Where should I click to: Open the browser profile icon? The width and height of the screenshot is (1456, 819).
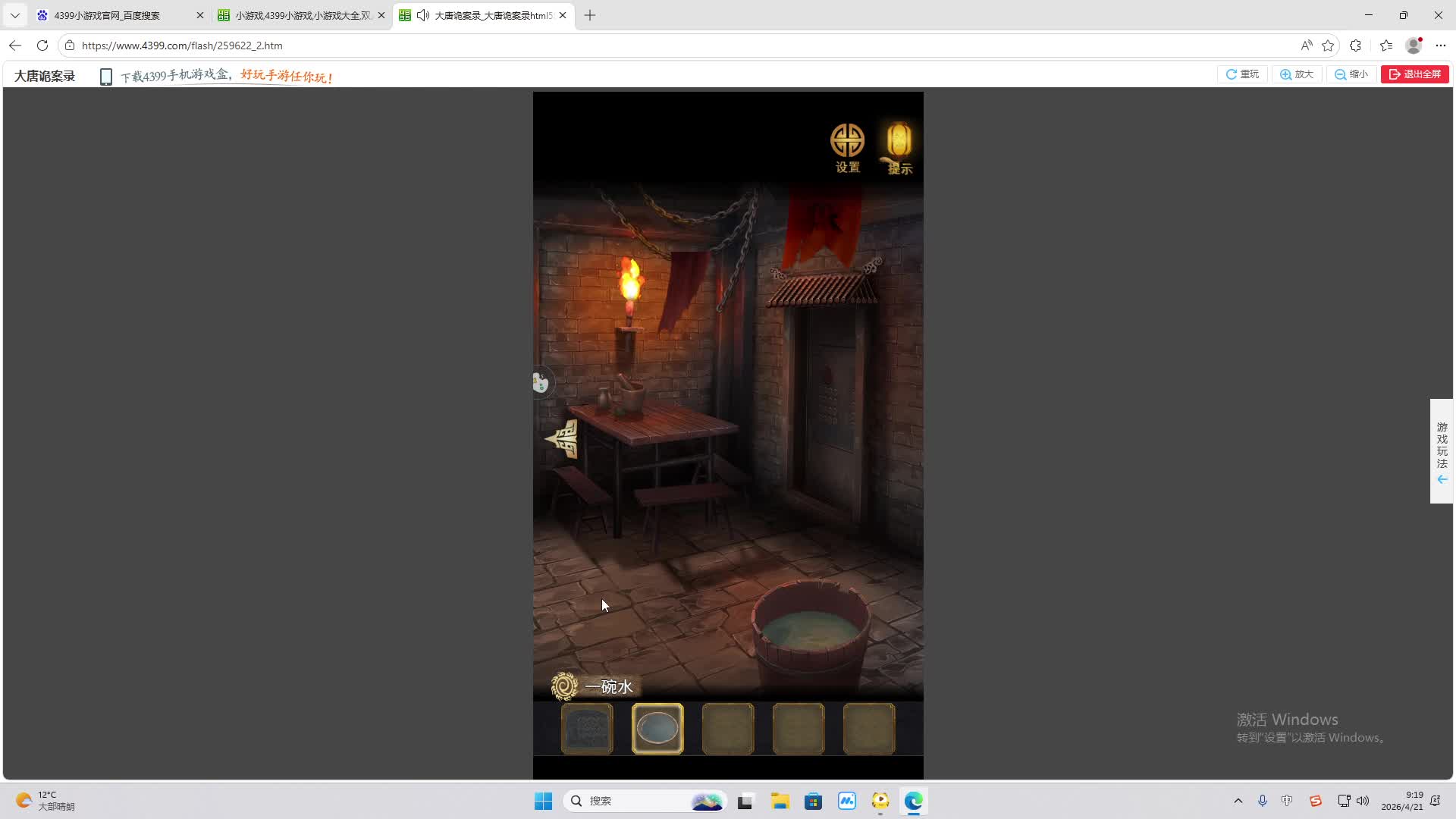tap(1414, 45)
